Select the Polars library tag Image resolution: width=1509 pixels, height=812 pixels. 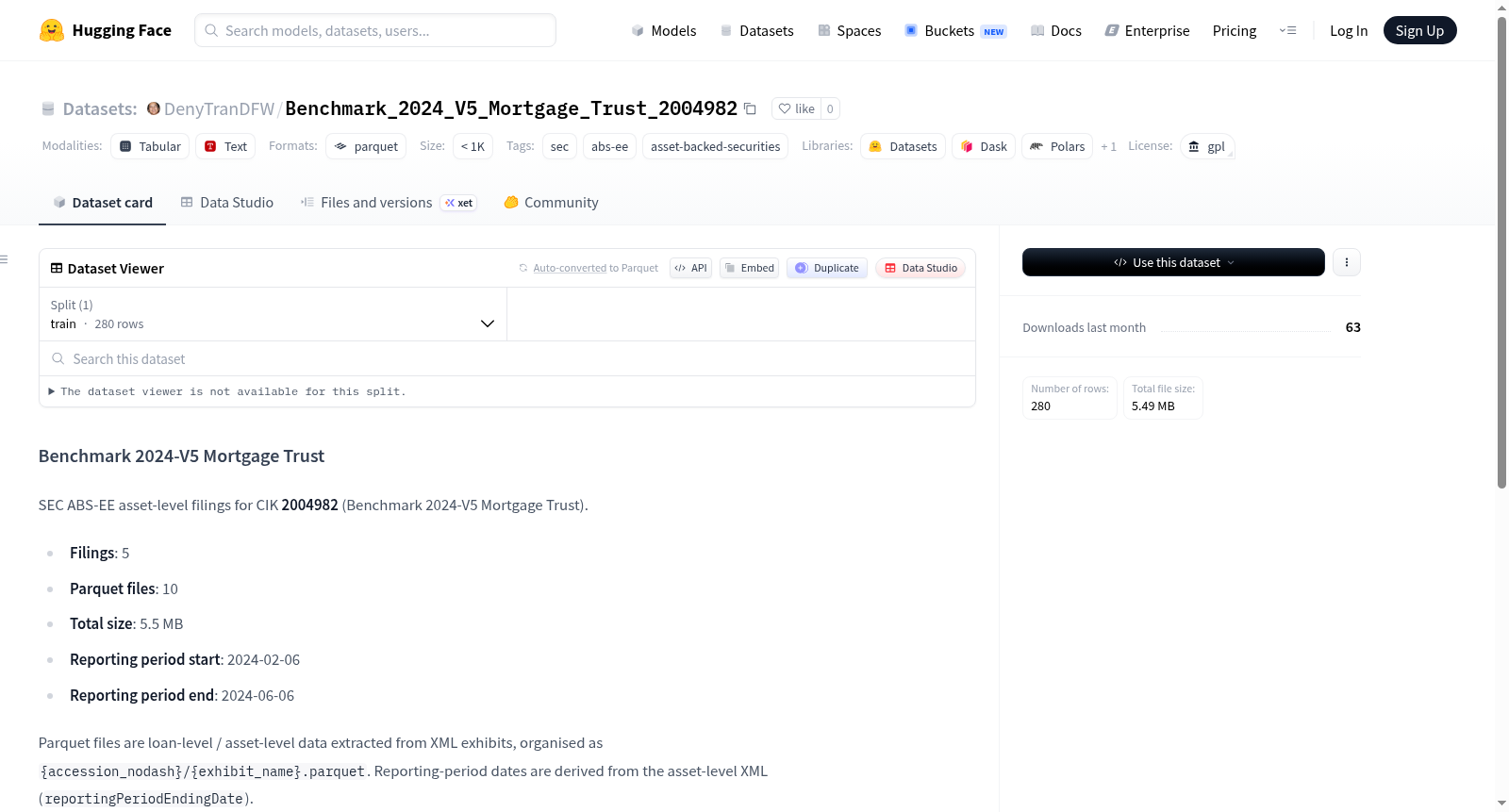tap(1057, 146)
